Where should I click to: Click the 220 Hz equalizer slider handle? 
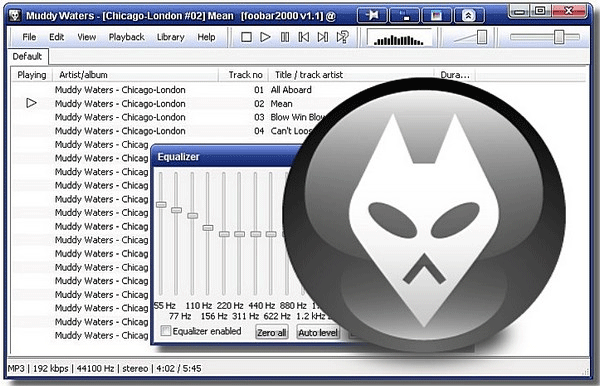coord(224,234)
